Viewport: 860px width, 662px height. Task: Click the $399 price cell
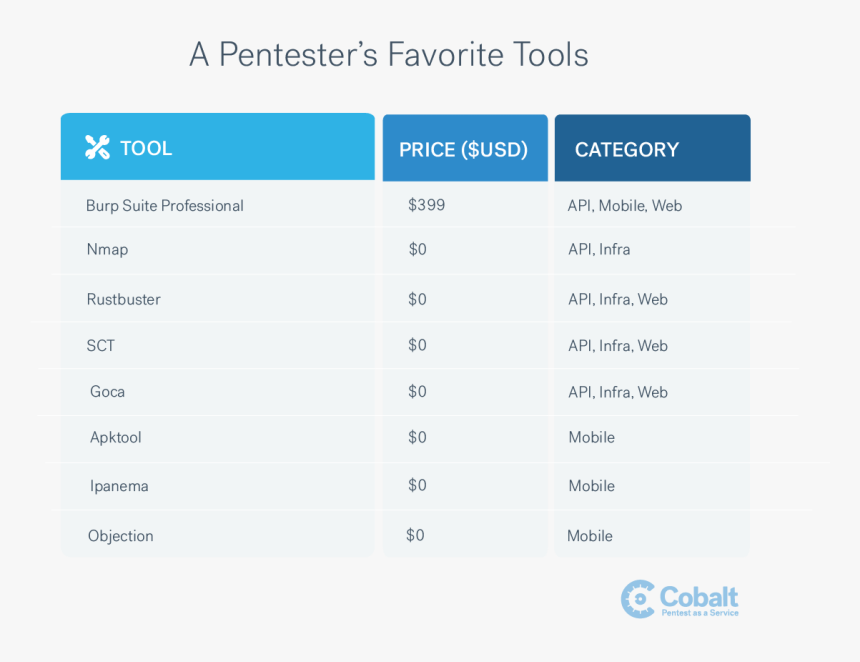click(427, 205)
